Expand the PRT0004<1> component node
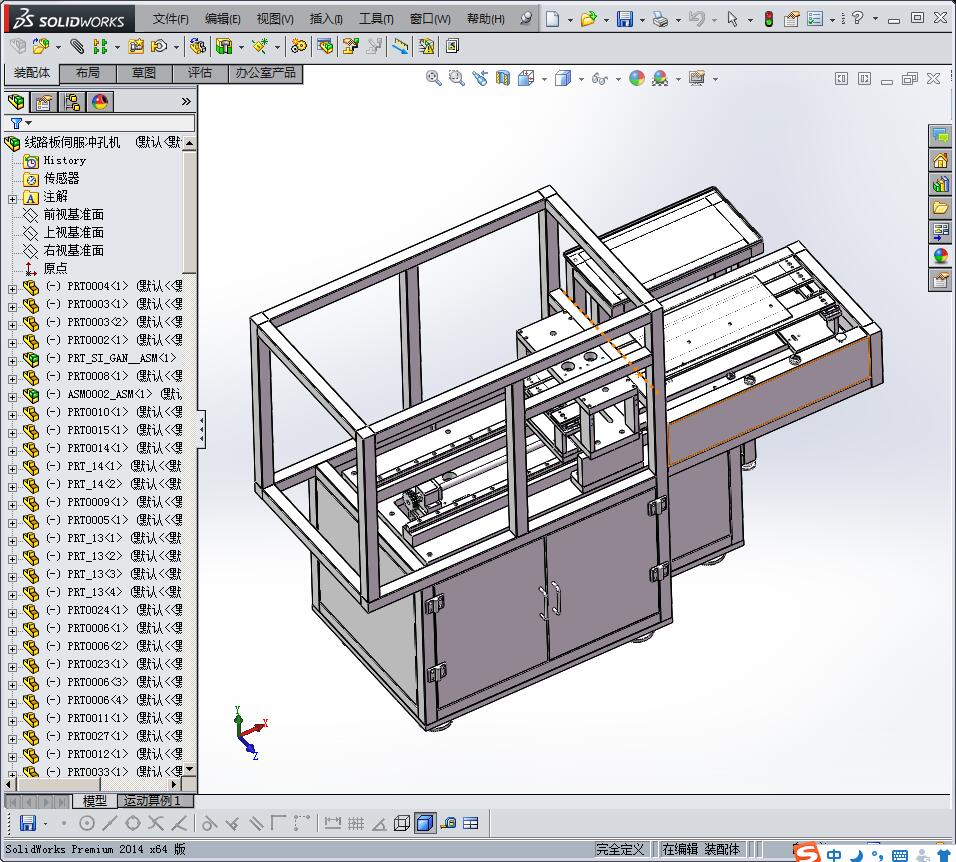 (12, 288)
